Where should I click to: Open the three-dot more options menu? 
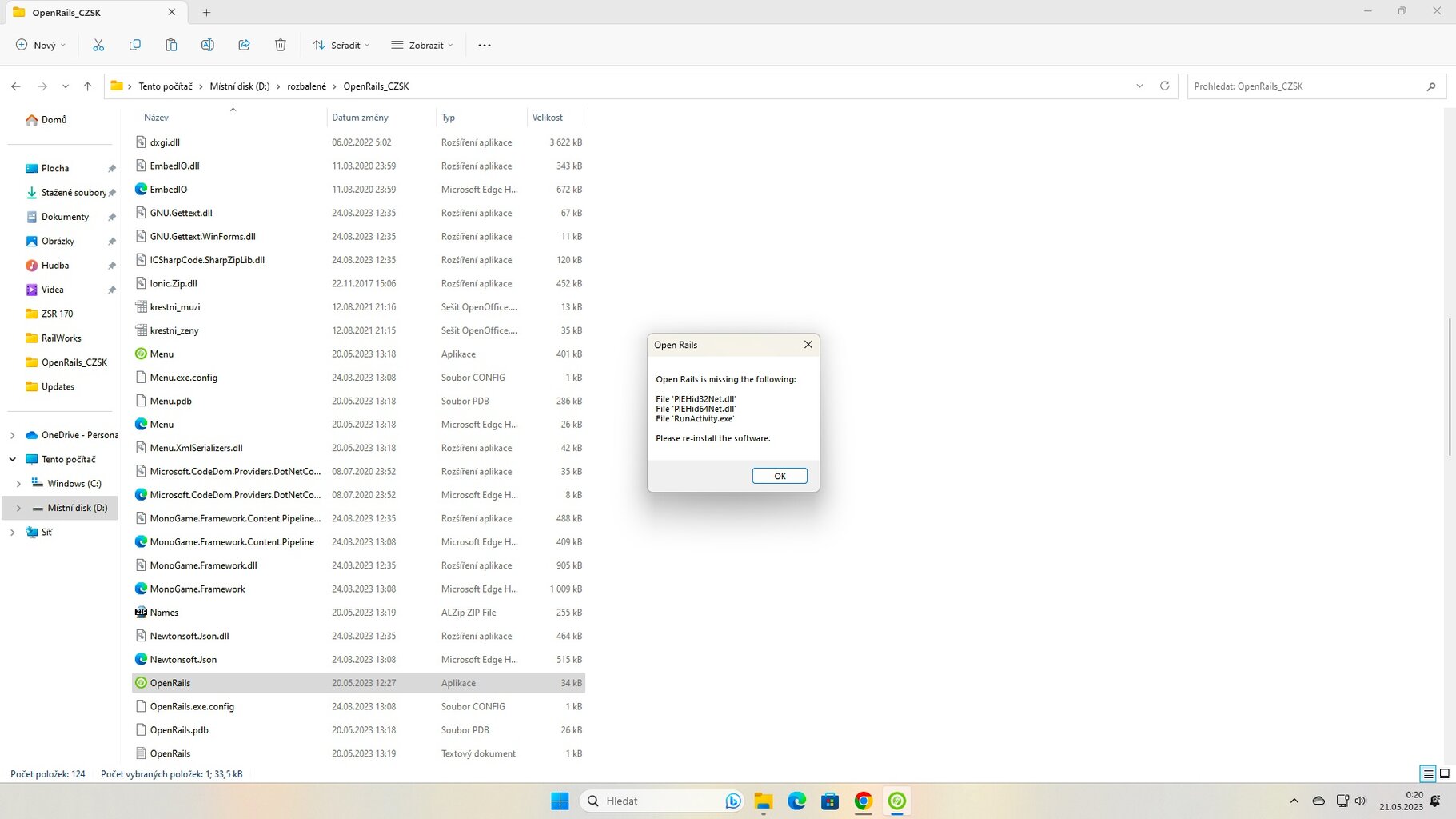pos(485,45)
